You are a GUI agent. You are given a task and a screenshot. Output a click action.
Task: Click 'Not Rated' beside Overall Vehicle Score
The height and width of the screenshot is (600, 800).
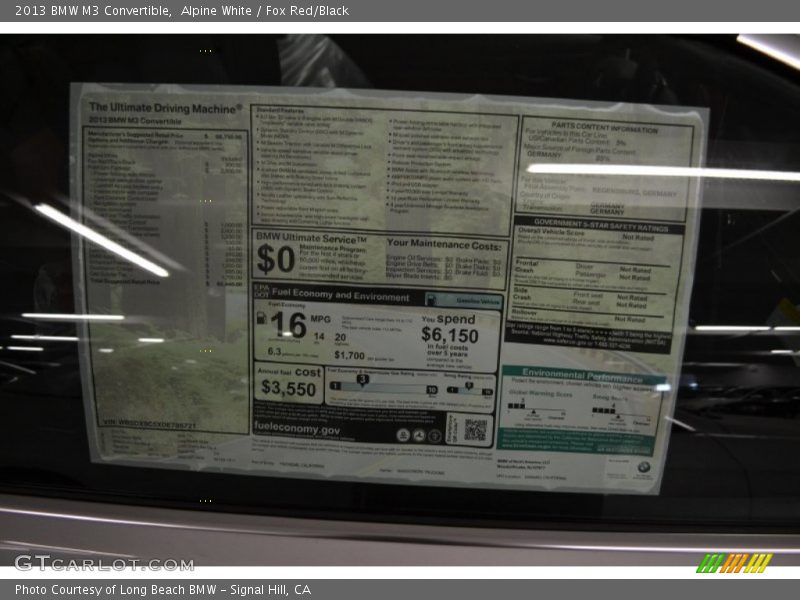pos(638,237)
